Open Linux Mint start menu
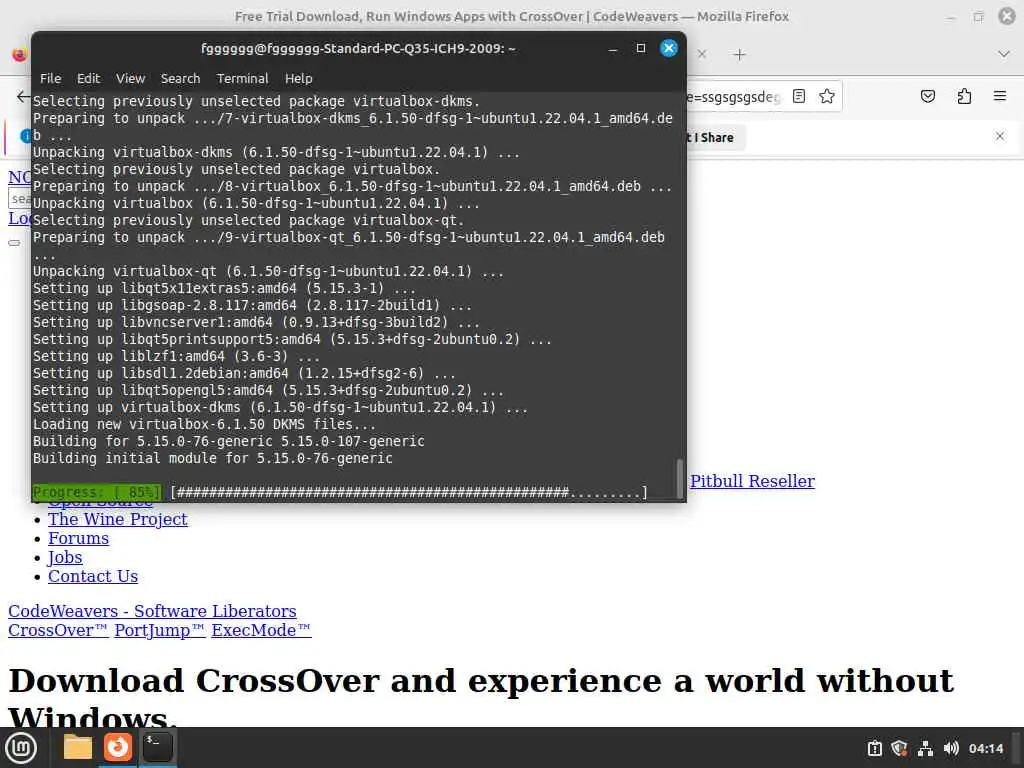 21,748
